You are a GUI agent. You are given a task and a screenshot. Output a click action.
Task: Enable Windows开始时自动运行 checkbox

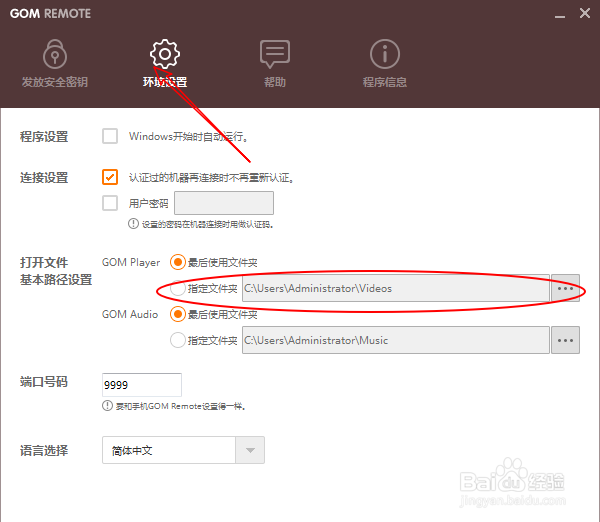point(110,136)
